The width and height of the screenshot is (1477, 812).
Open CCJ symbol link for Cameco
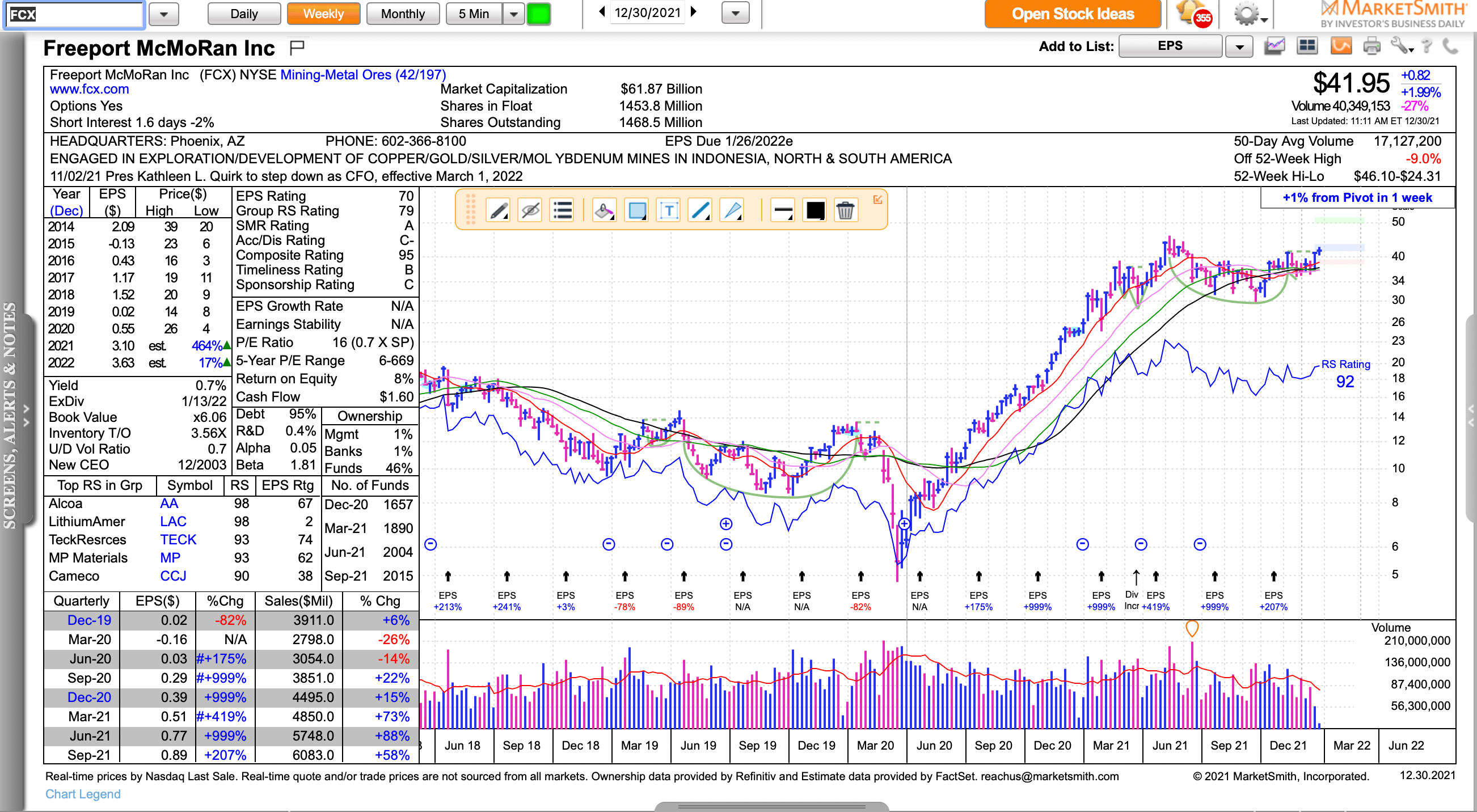tap(173, 576)
